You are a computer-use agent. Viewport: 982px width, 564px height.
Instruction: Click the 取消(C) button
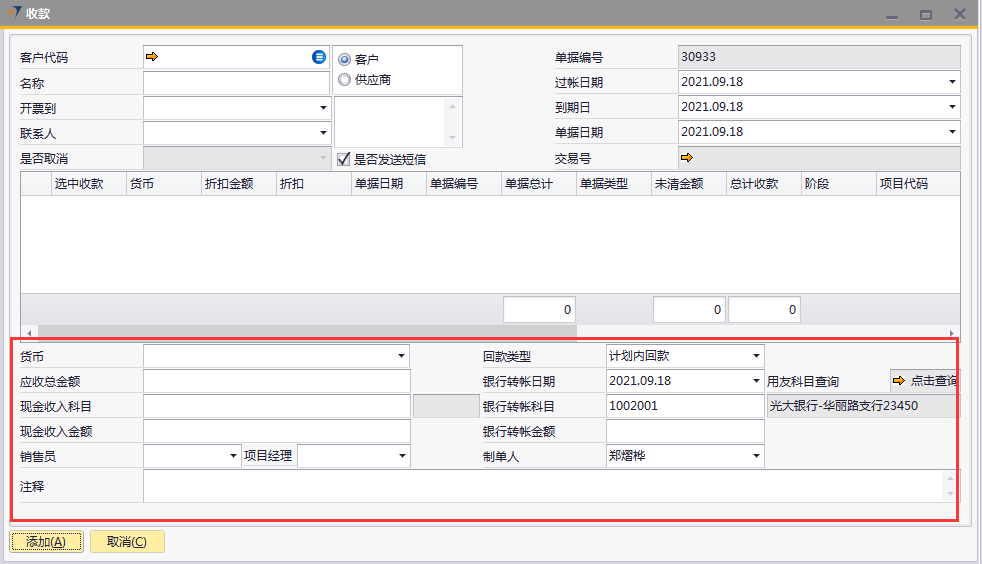pos(127,542)
